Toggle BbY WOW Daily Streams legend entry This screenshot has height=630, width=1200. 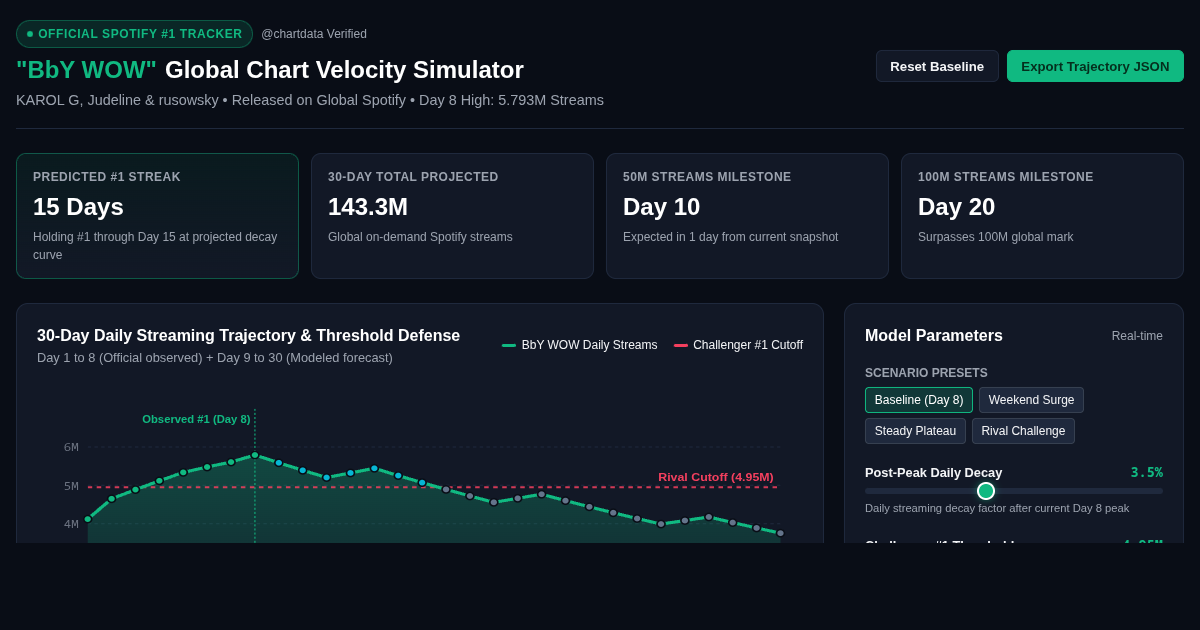pyautogui.click(x=580, y=345)
